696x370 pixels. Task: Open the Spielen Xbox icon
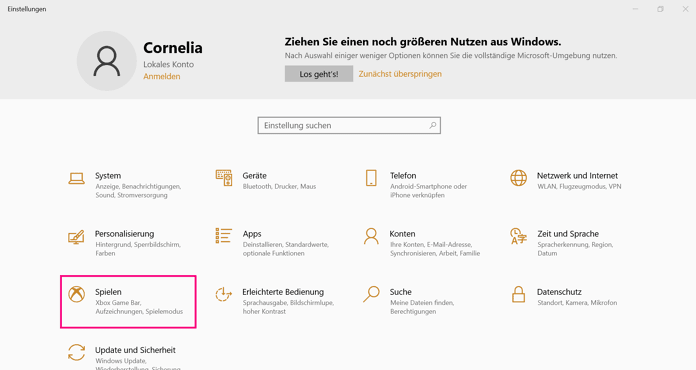click(x=76, y=294)
